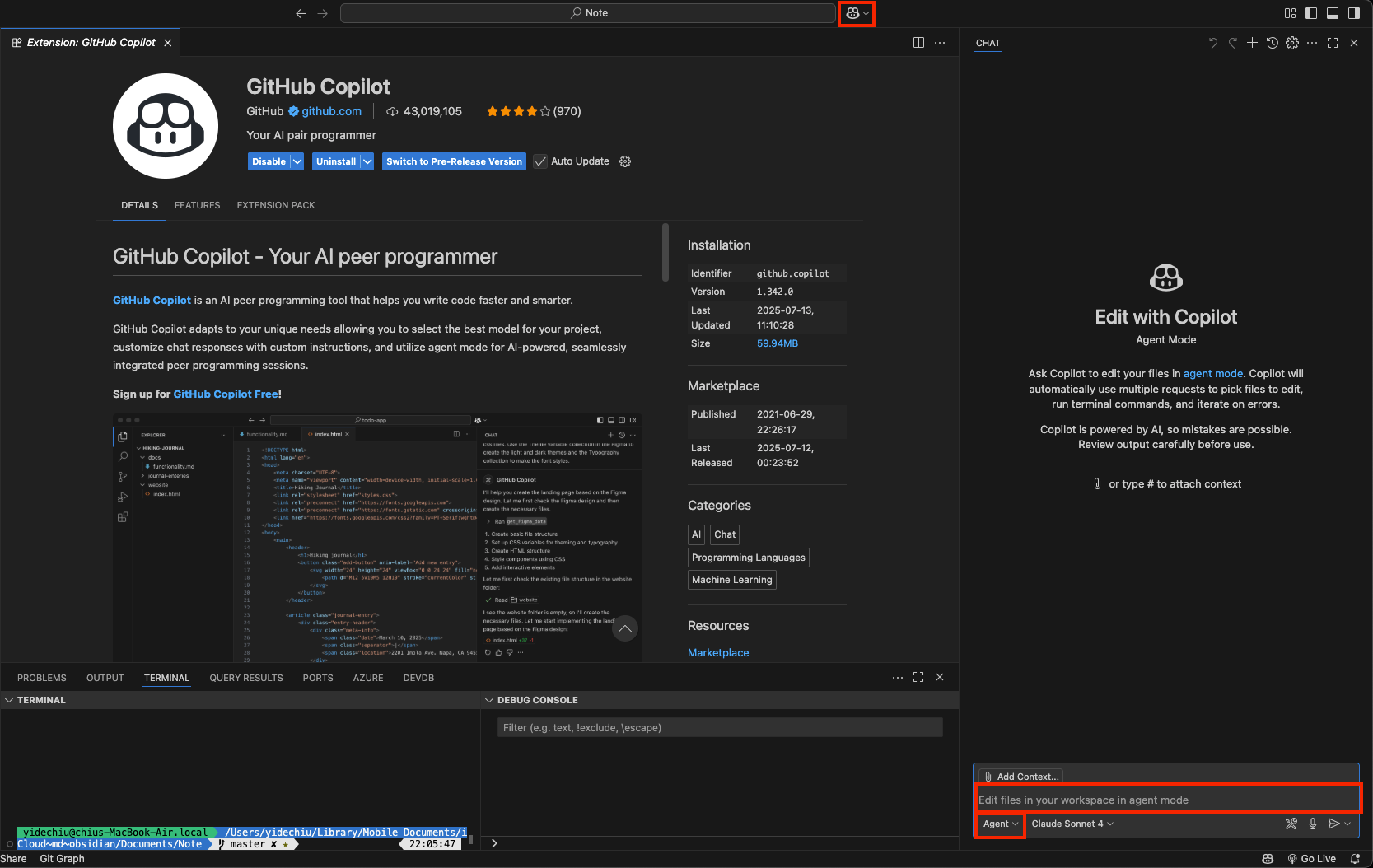Select the Chat category tag
Viewport: 1373px width, 868px height.
(725, 534)
